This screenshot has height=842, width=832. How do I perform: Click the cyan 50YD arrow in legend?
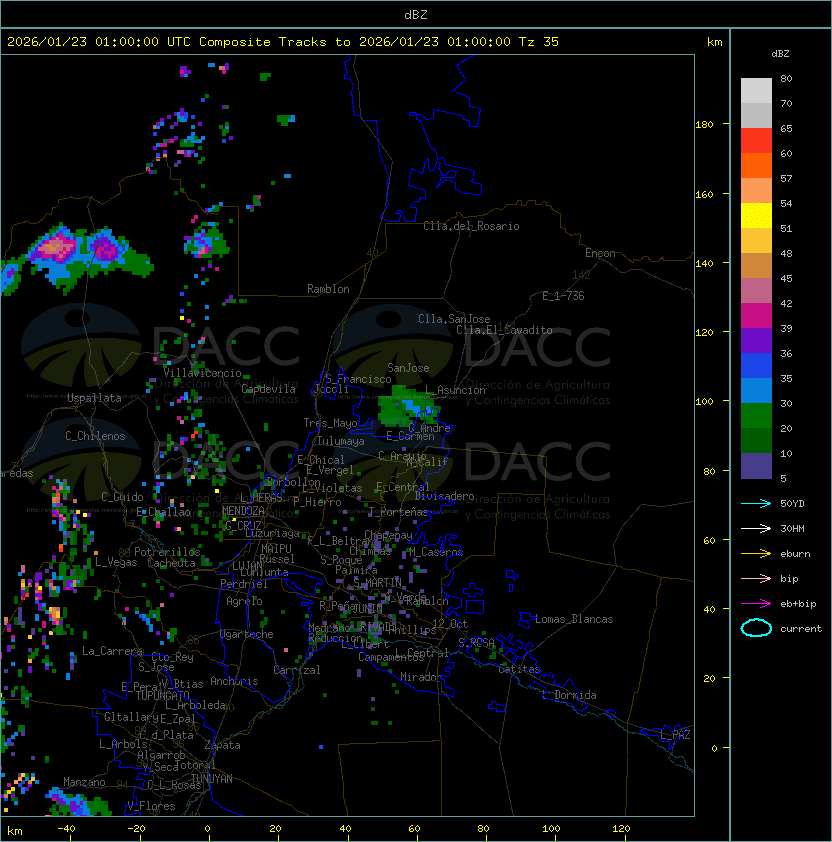point(756,504)
